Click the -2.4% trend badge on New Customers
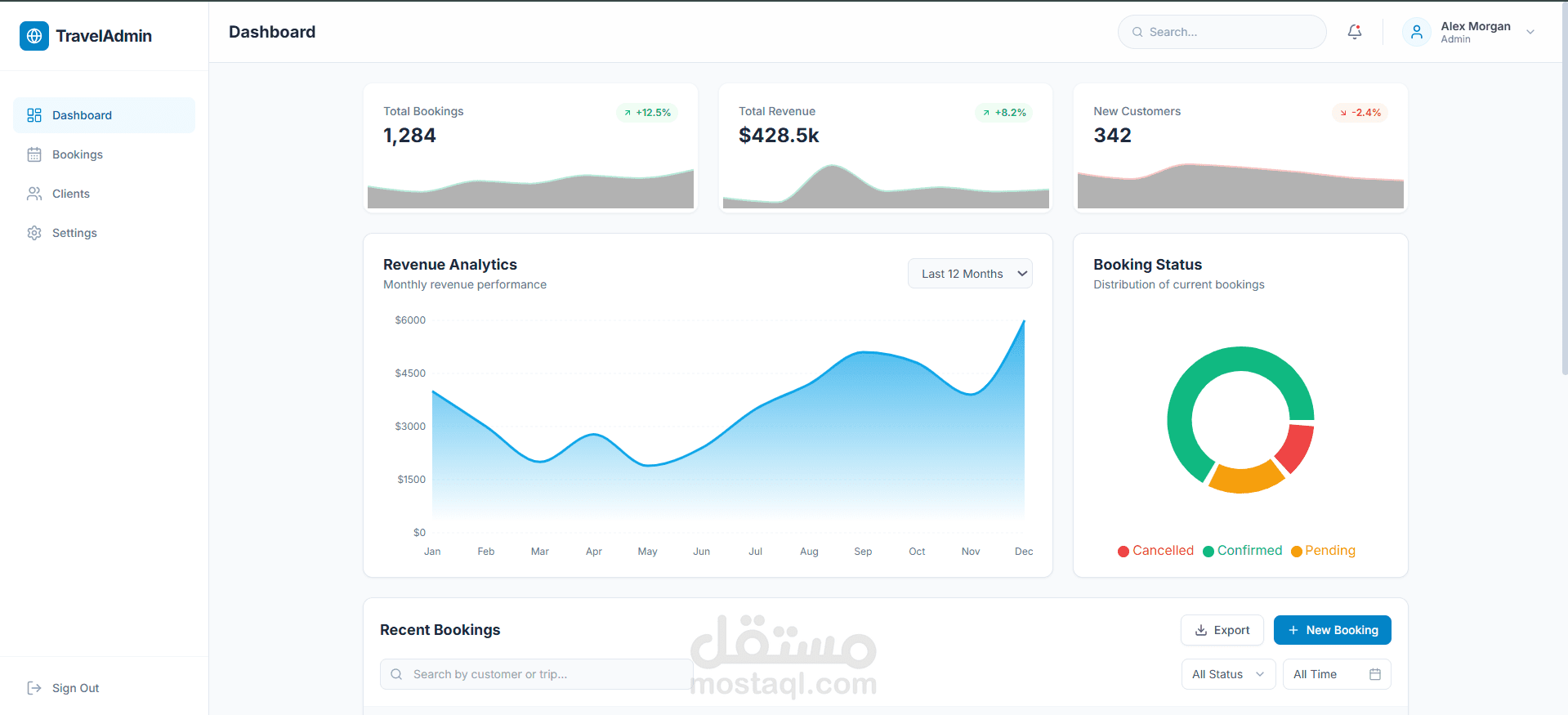1568x715 pixels. tap(1360, 113)
